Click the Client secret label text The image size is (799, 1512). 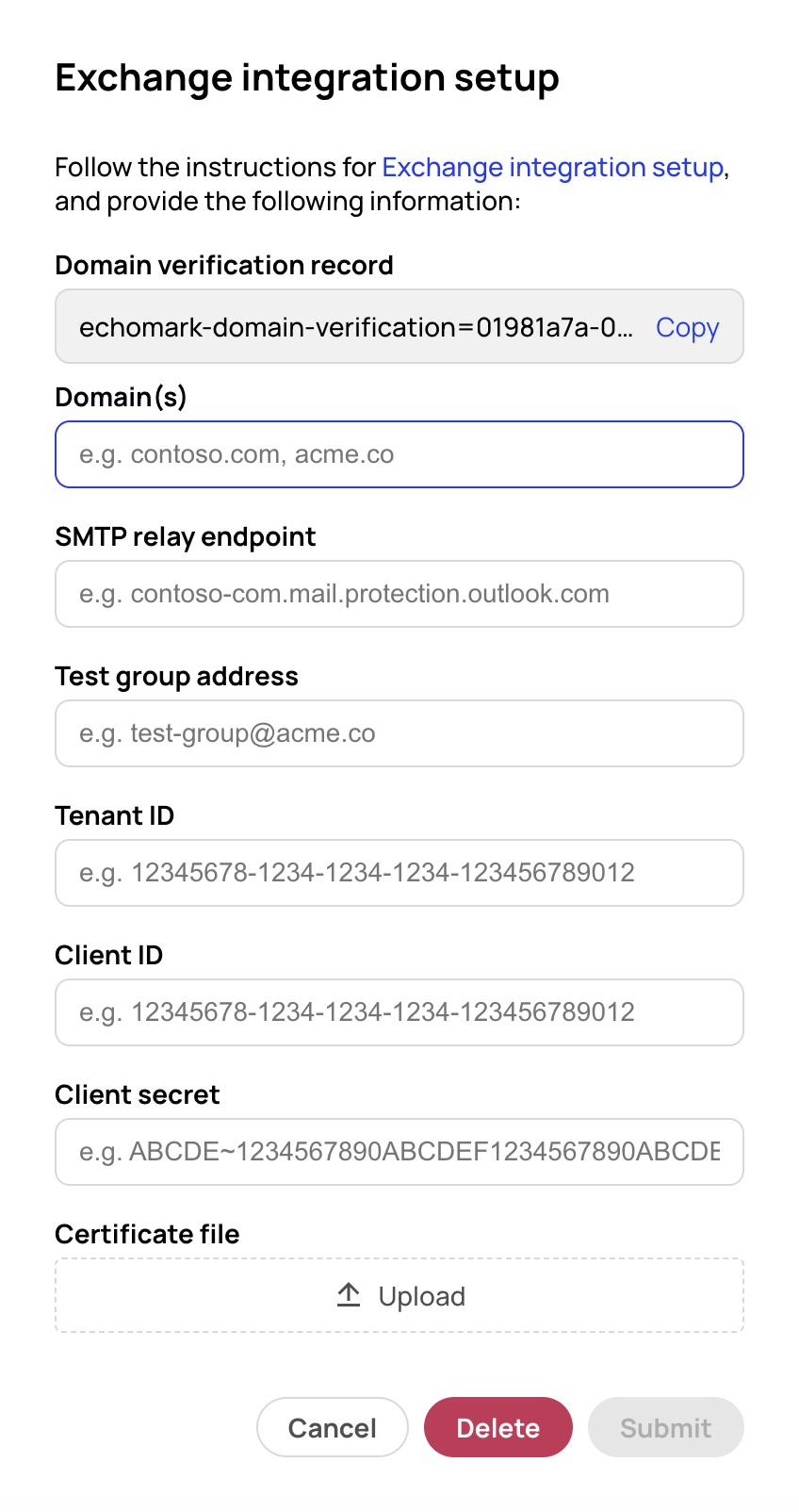pyautogui.click(x=137, y=1094)
